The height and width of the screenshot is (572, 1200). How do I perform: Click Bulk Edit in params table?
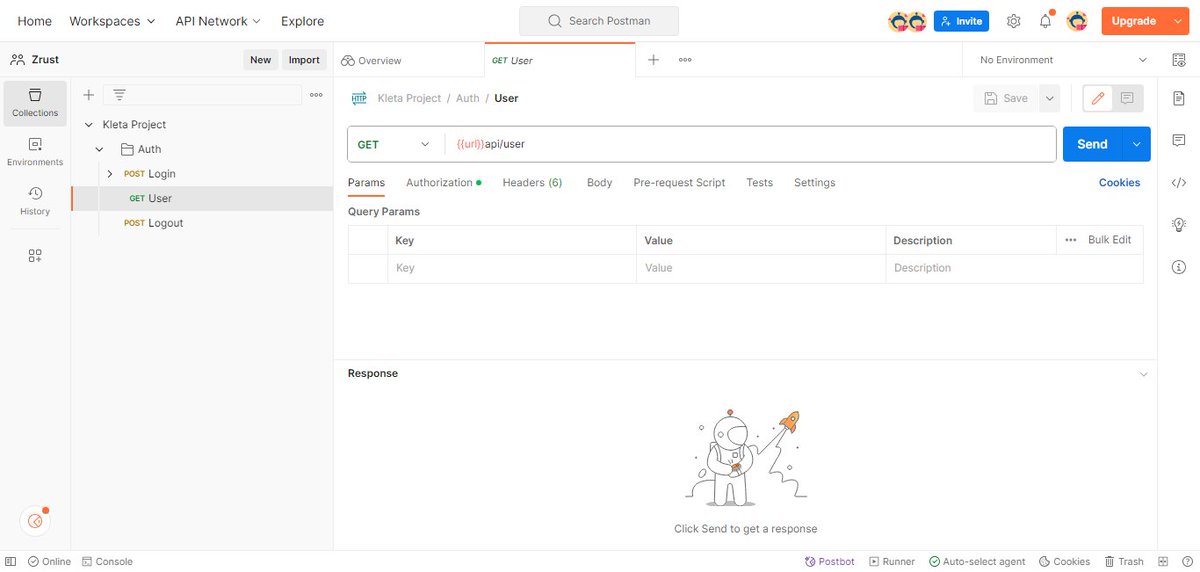tap(1109, 240)
